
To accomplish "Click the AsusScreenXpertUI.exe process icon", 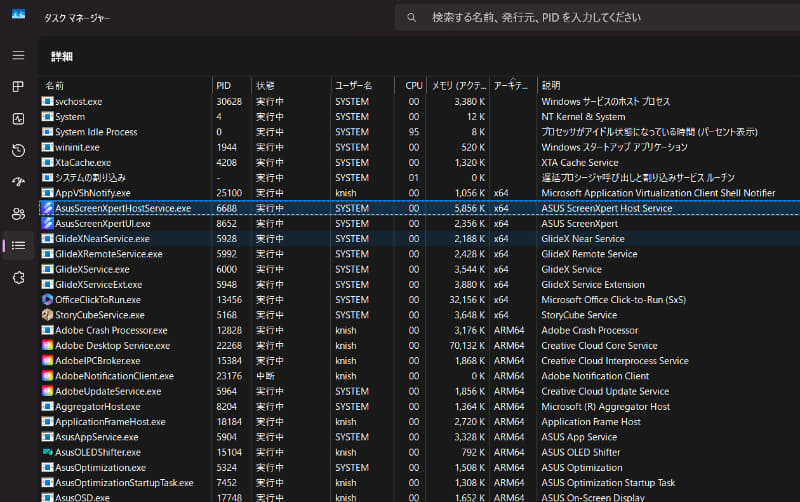I will pos(47,223).
